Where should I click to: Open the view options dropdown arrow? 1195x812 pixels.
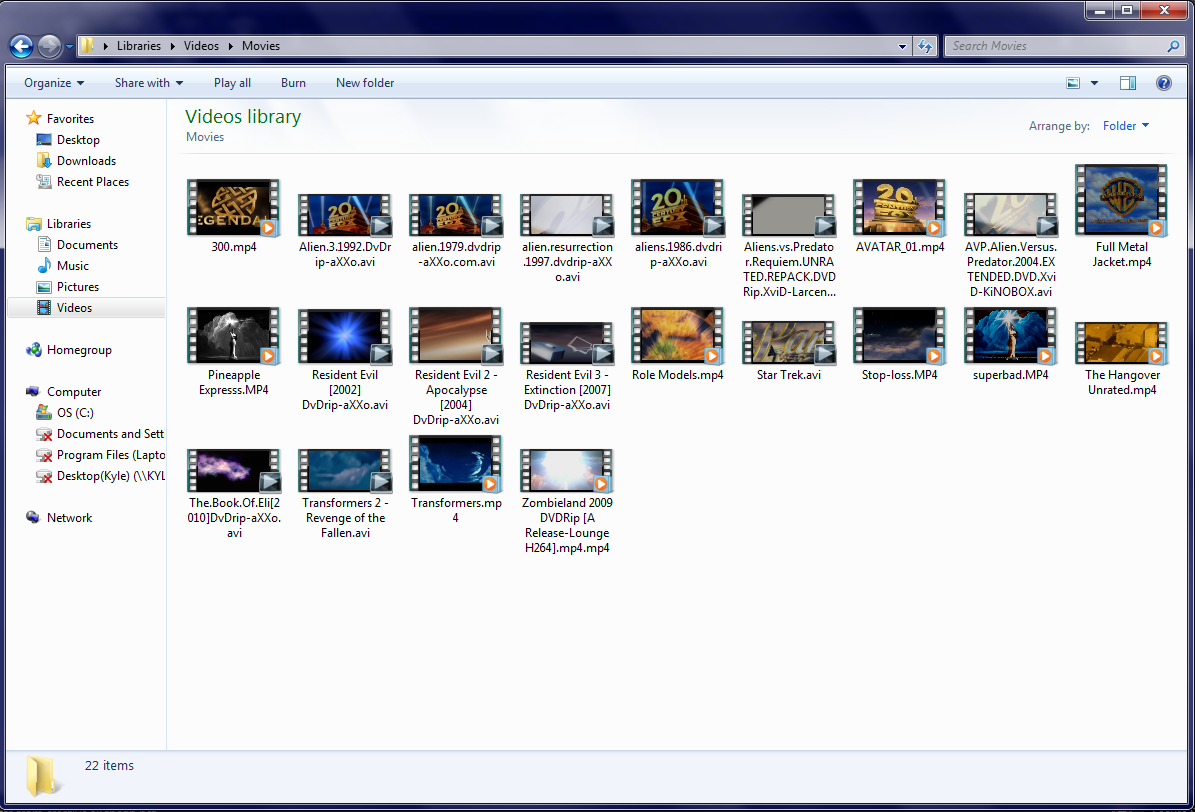(x=1094, y=83)
